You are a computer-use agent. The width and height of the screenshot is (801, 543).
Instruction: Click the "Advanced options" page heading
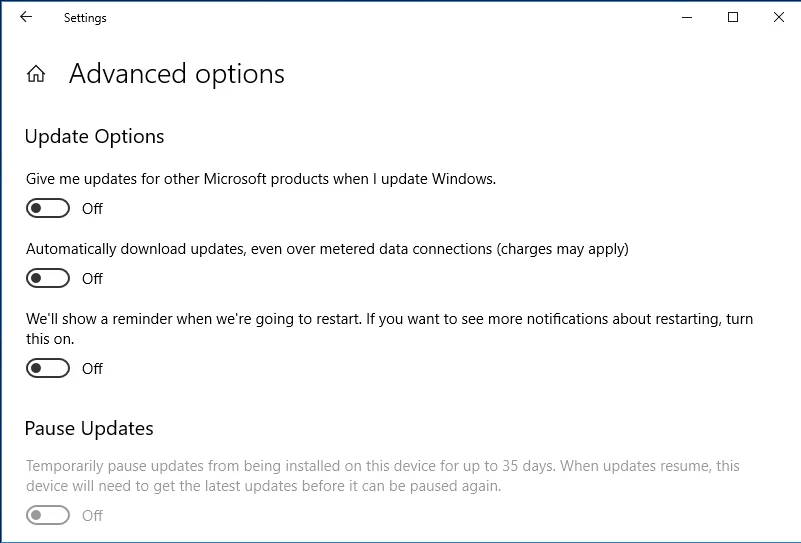click(177, 74)
